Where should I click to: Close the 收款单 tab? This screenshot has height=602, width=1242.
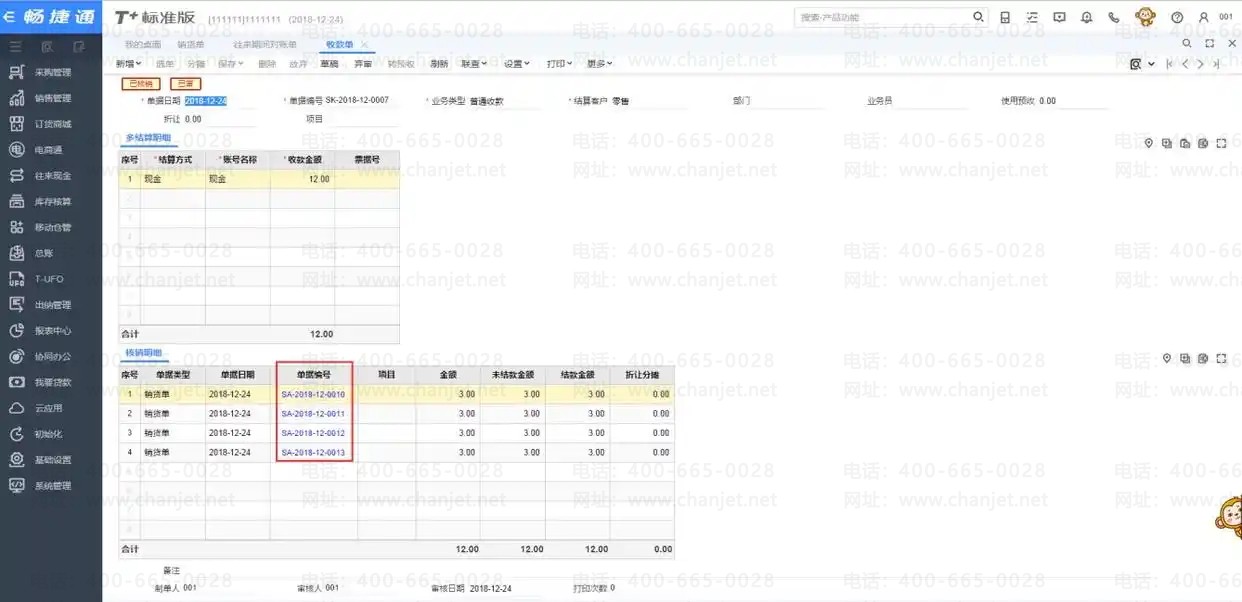(x=365, y=44)
